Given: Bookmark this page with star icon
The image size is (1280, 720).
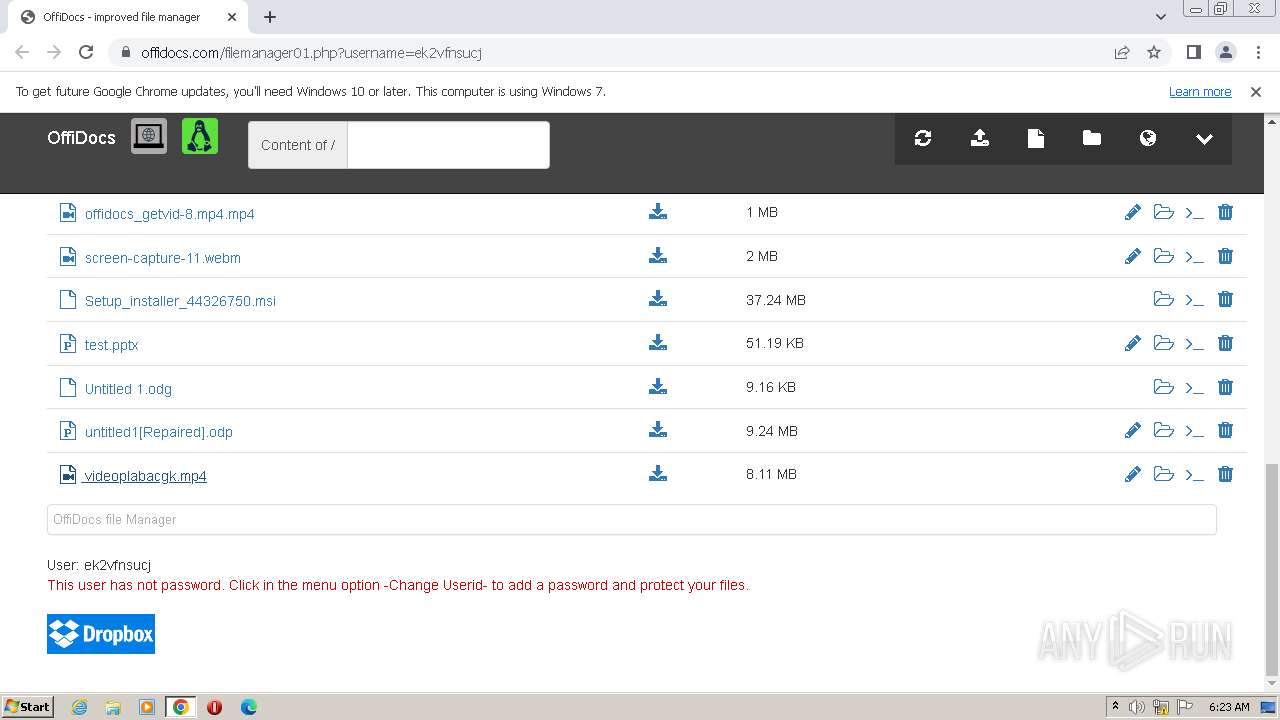Looking at the screenshot, I should (1154, 52).
